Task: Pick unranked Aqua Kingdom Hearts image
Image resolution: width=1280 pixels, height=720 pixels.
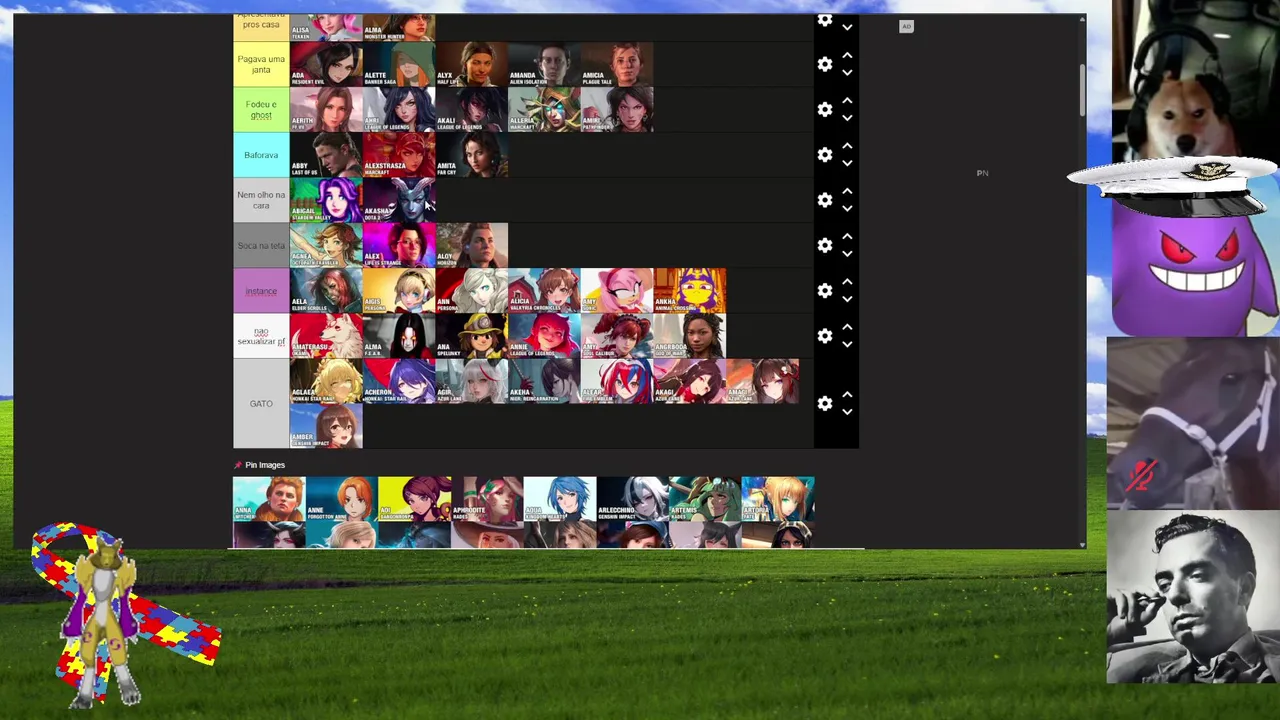Action: pyautogui.click(x=560, y=499)
